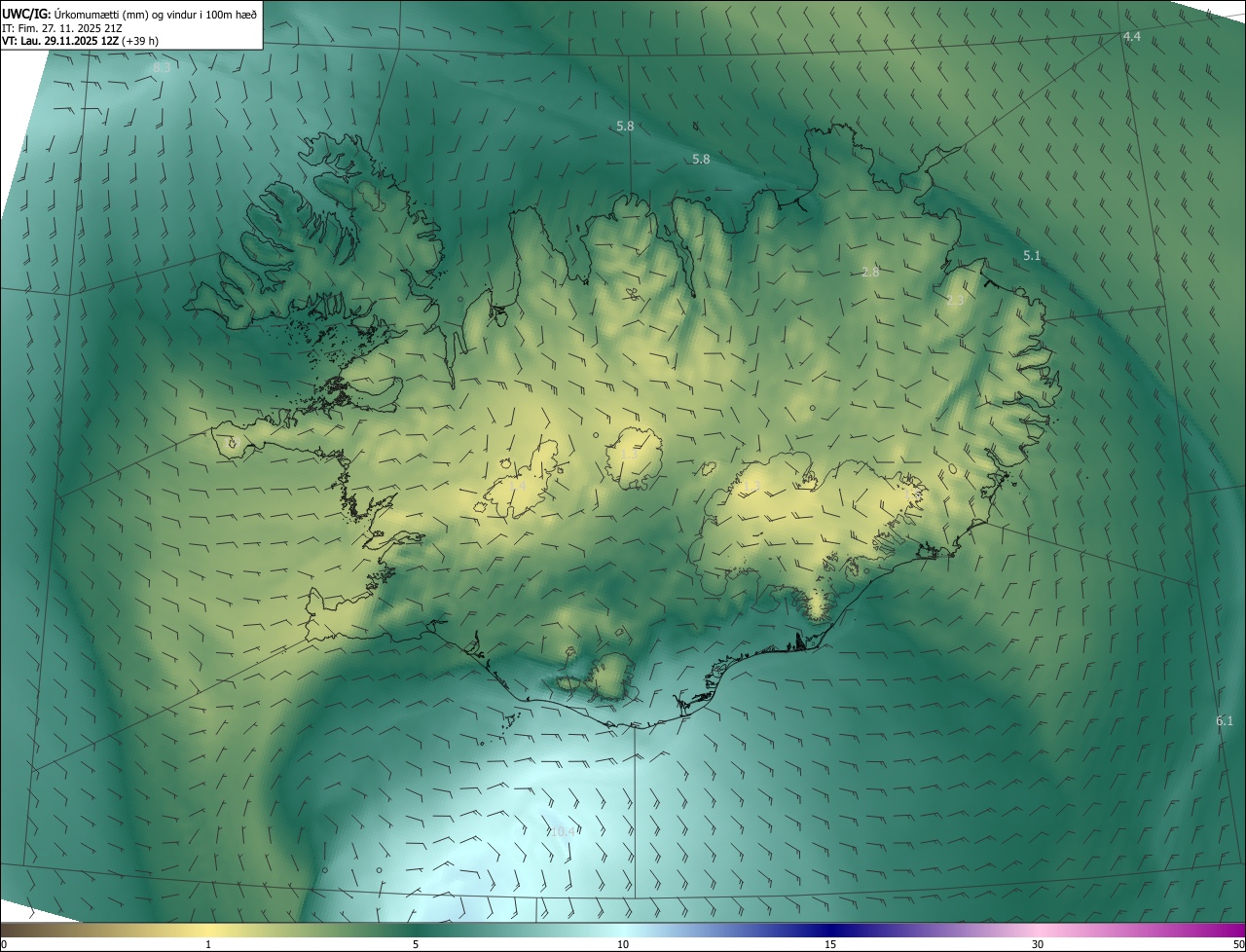Image resolution: width=1246 pixels, height=952 pixels.
Task: Click the colorbar tick label 10
Action: 623,944
